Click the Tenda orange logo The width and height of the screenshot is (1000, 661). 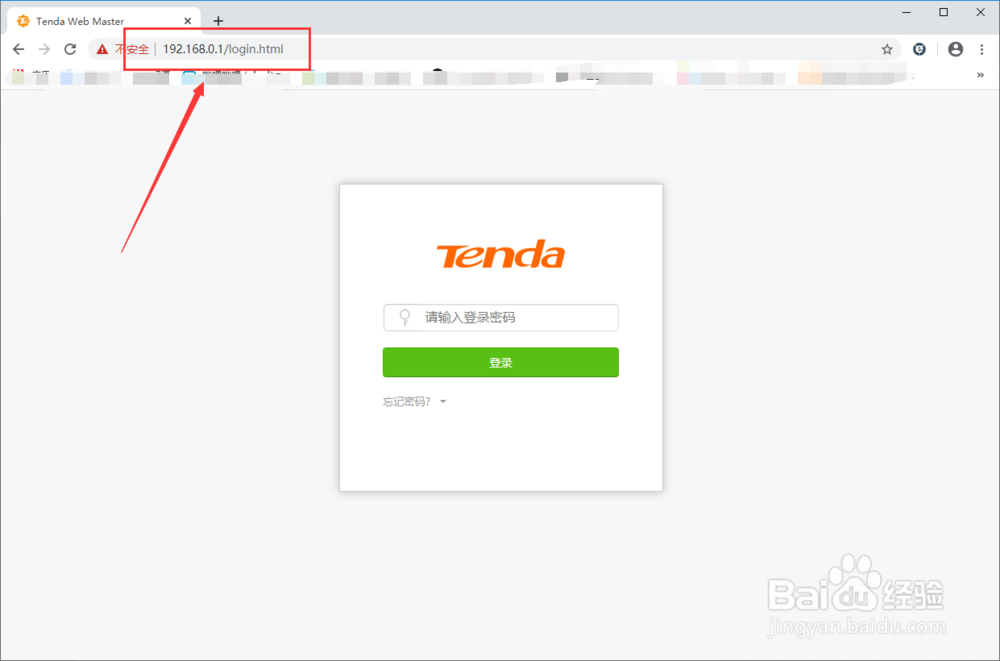[501, 254]
